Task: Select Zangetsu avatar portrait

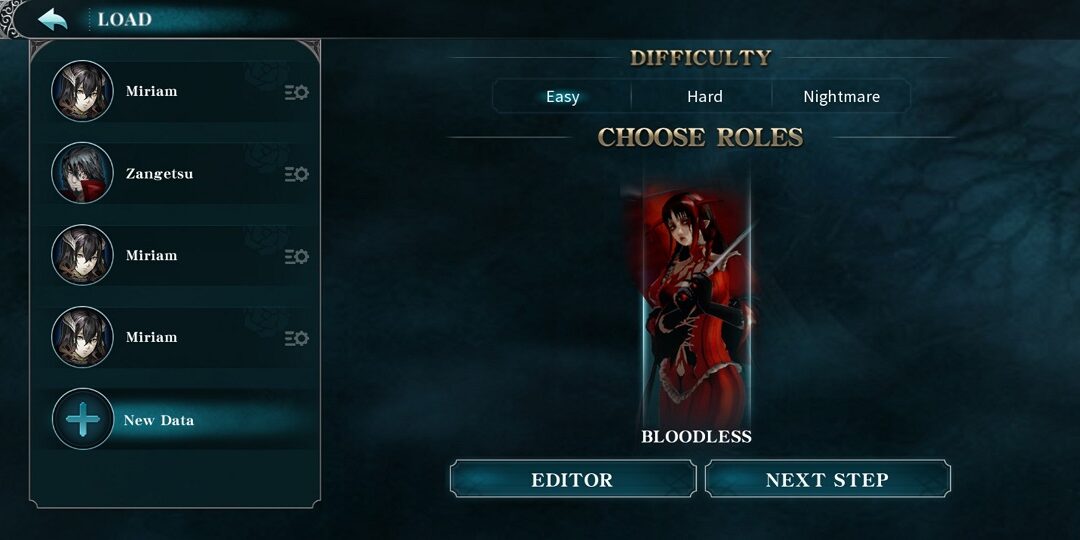Action: coord(82,173)
